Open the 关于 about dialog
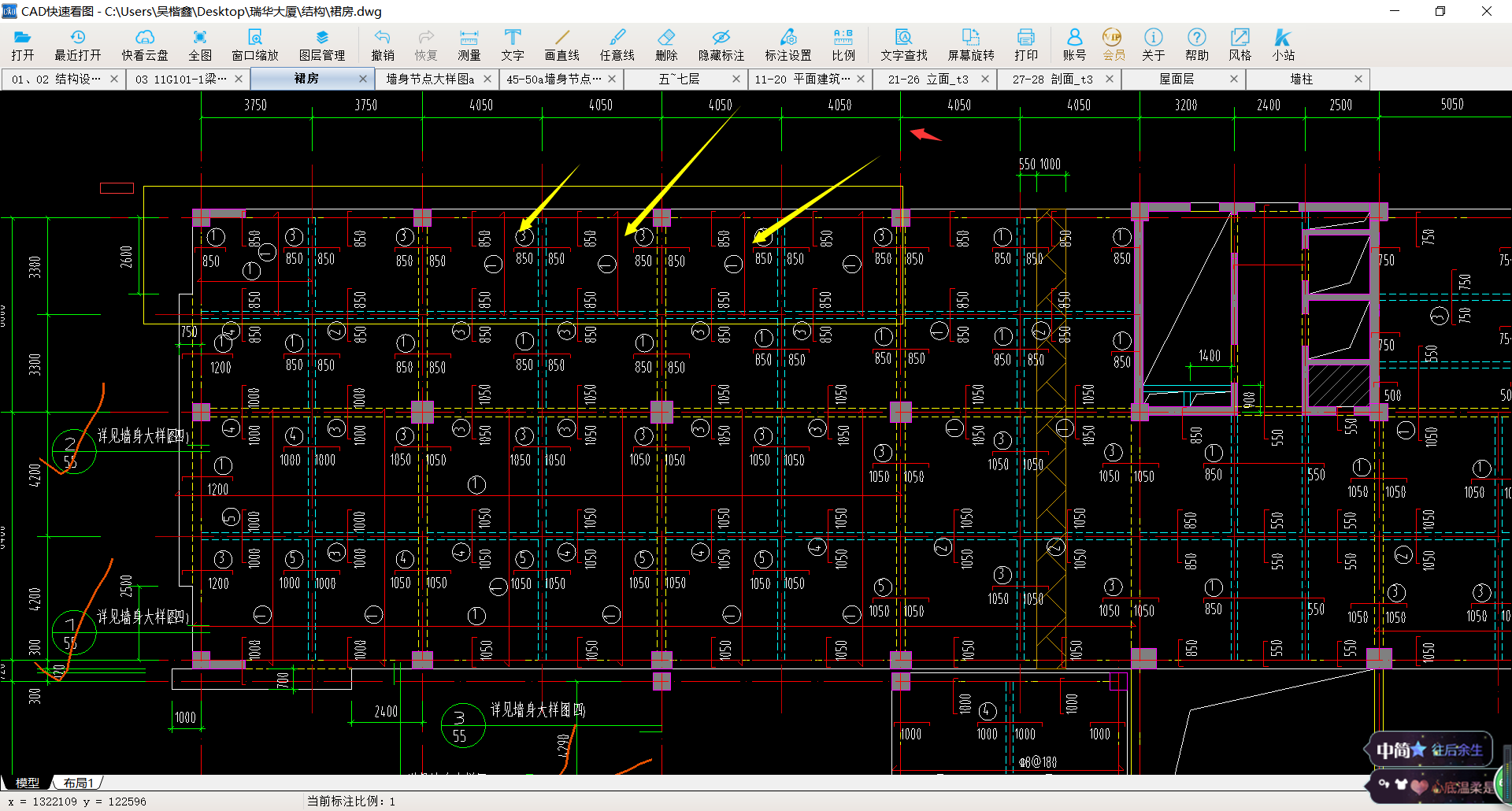The image size is (1512, 811). pos(1154,45)
